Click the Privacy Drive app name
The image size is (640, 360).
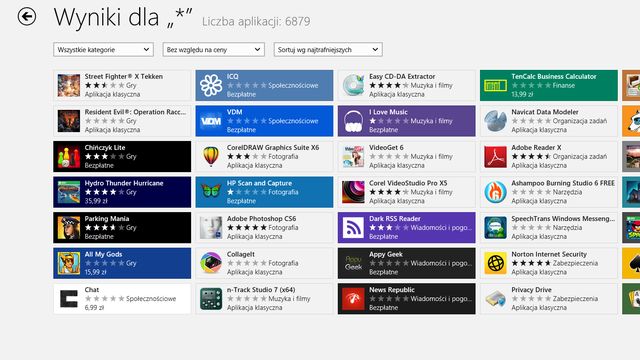click(x=531, y=289)
